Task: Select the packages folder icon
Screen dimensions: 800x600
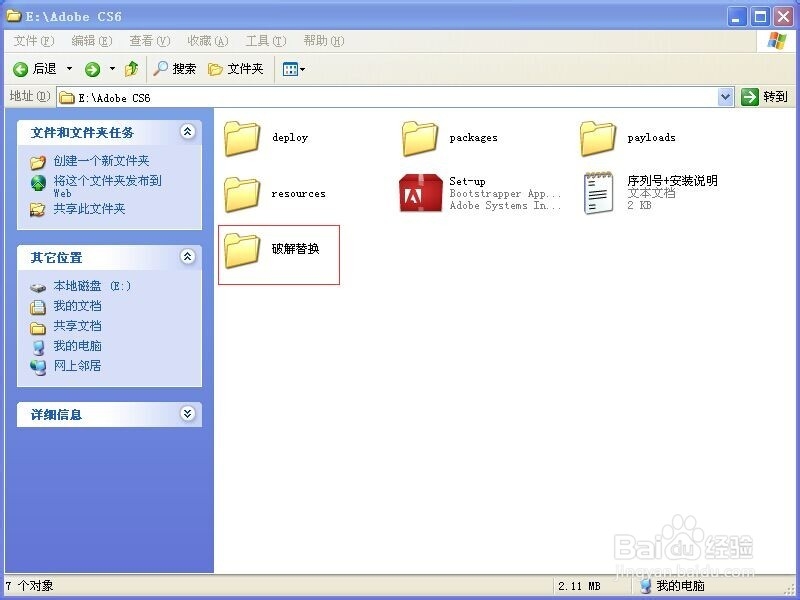Action: pos(420,138)
